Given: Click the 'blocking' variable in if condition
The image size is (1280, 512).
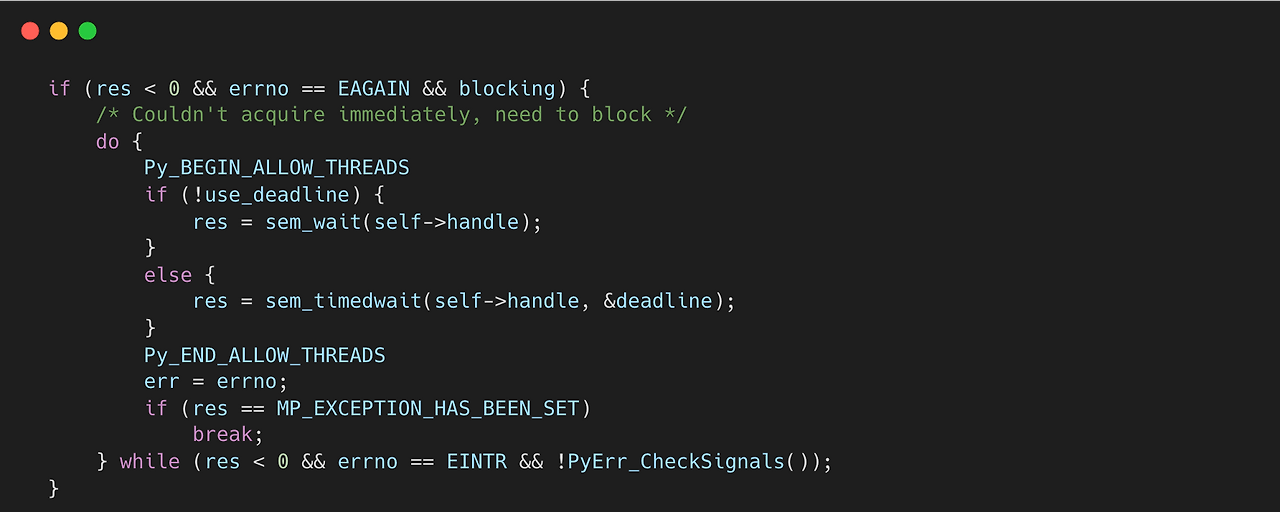Looking at the screenshot, I should coord(507,88).
